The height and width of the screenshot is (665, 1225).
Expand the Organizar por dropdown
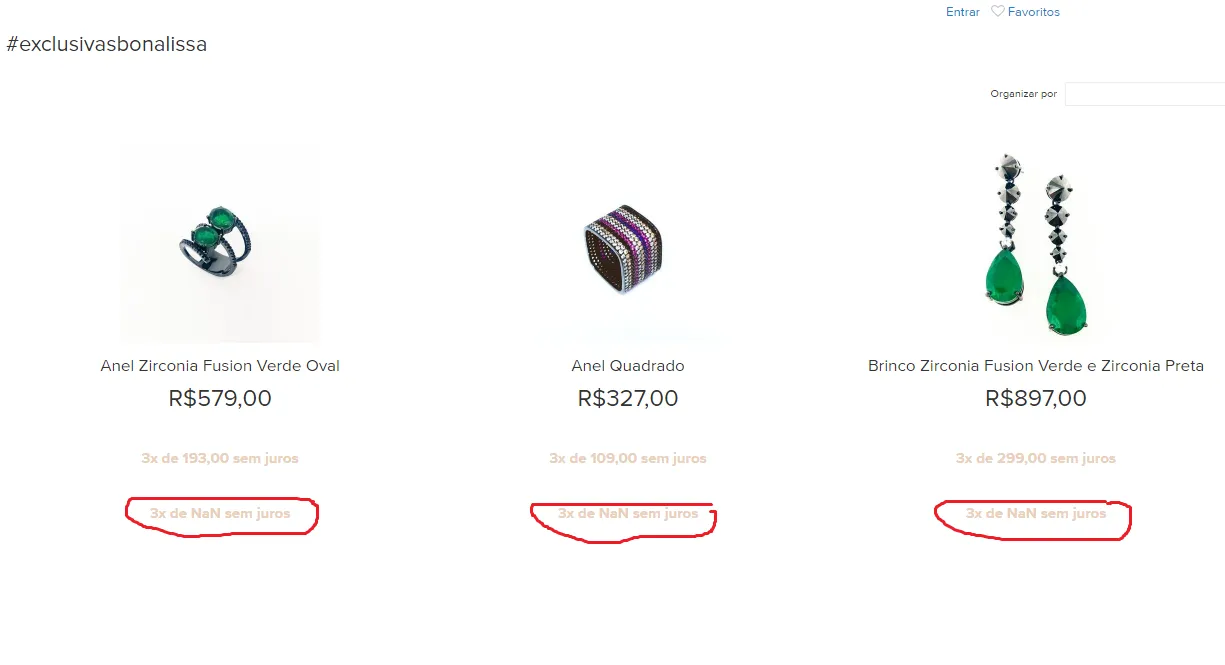coord(1144,94)
